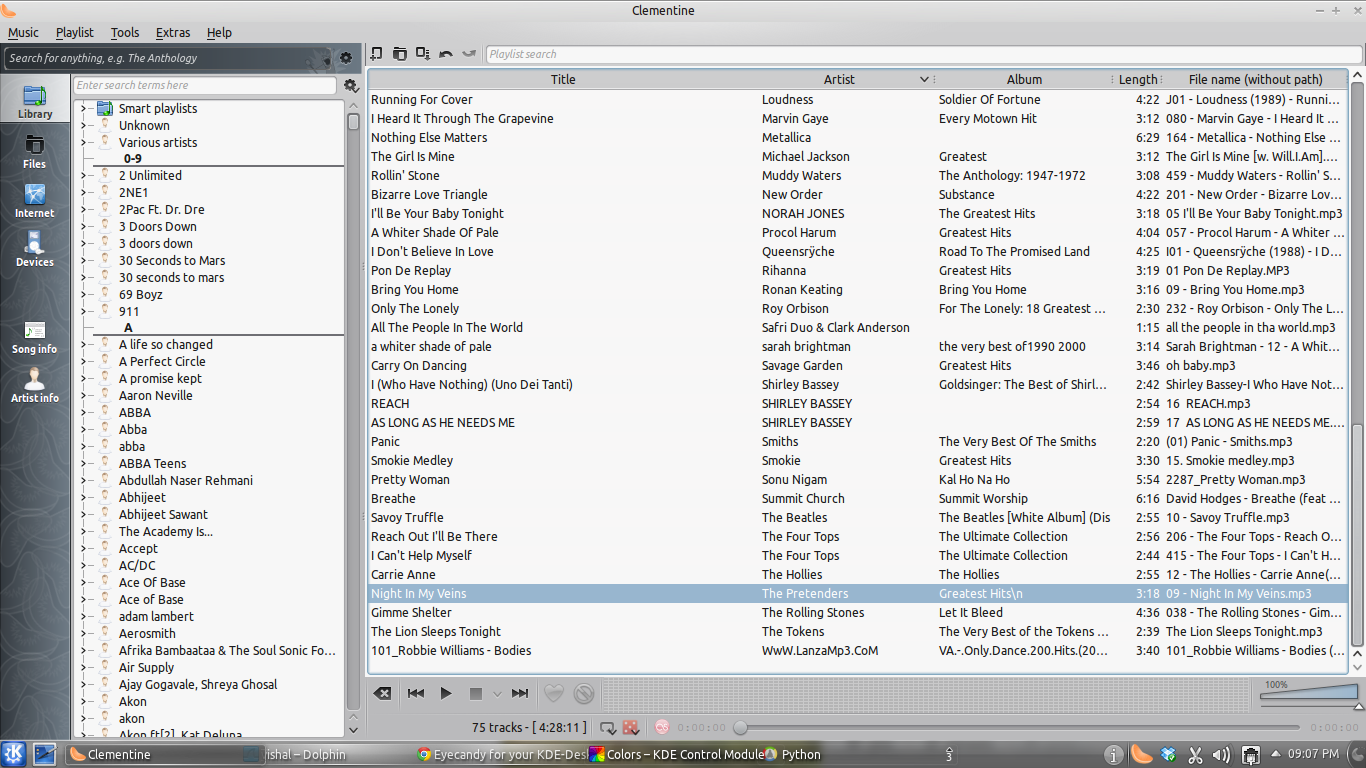1366x768 pixels.
Task: Start playback with the Play button
Action: coord(446,693)
